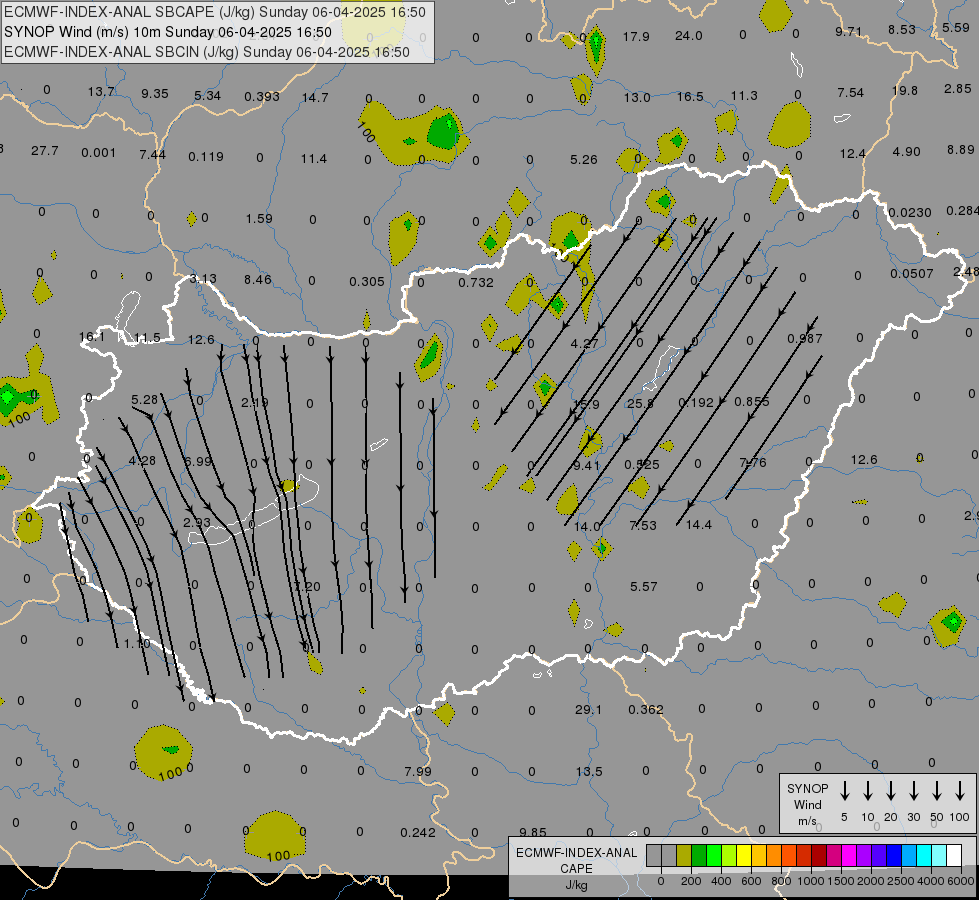Click the grid value 1.59

pos(259,219)
